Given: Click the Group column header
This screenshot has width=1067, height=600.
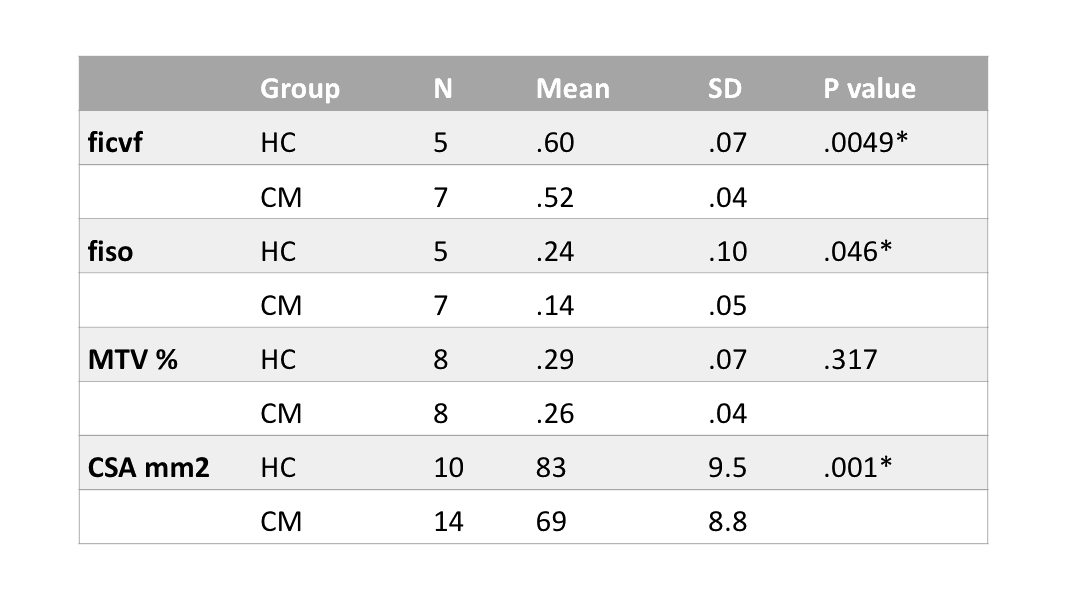Looking at the screenshot, I should tap(300, 89).
